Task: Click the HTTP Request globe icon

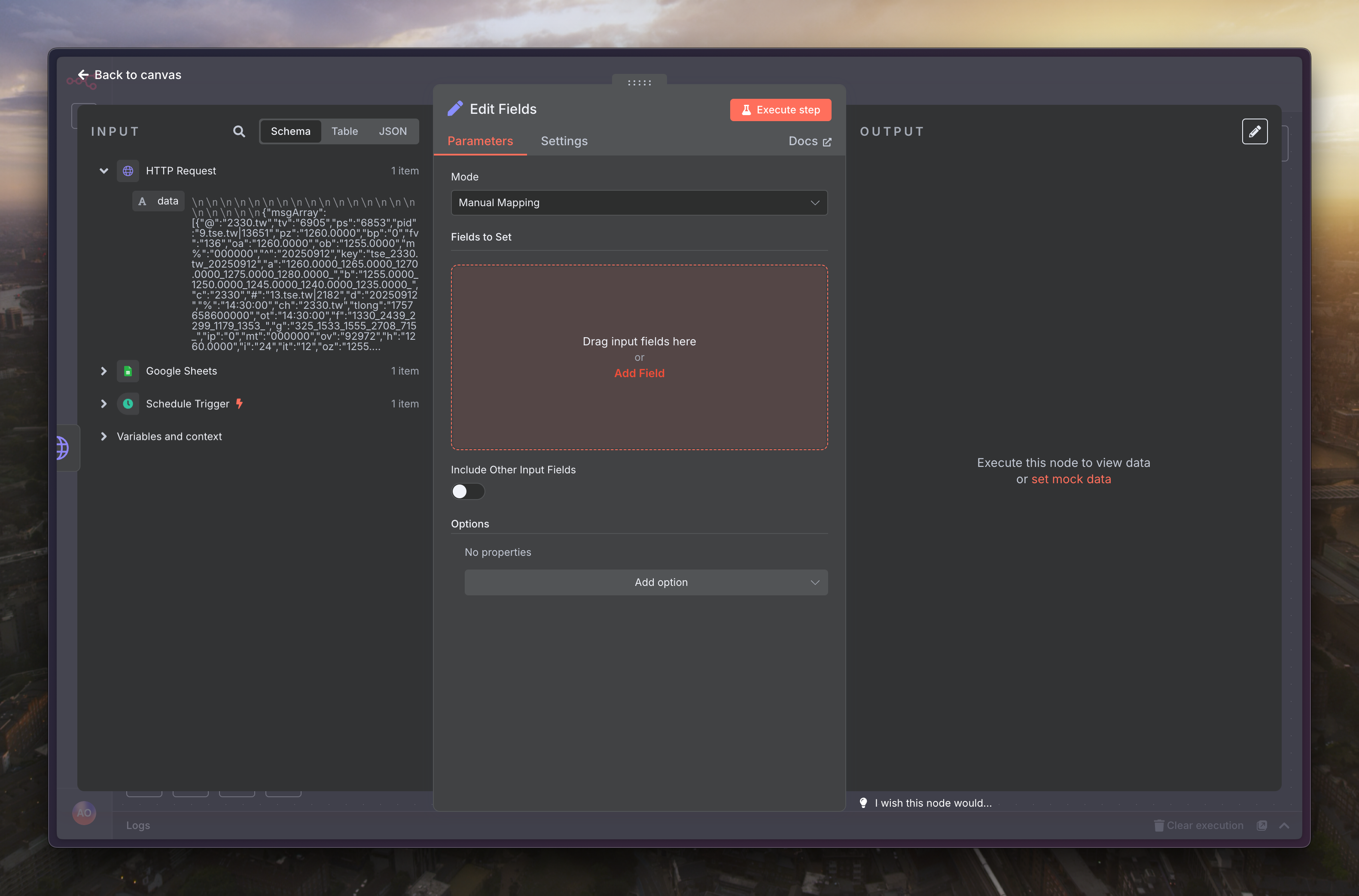Action: (128, 171)
